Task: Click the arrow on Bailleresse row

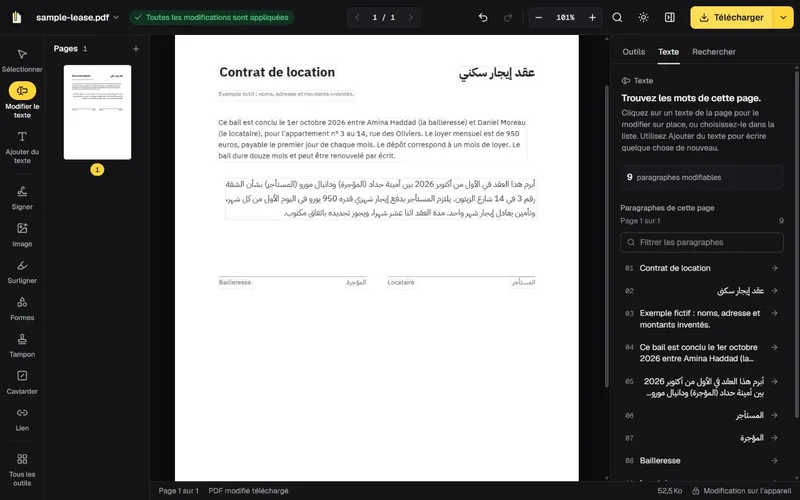Action: coord(774,461)
